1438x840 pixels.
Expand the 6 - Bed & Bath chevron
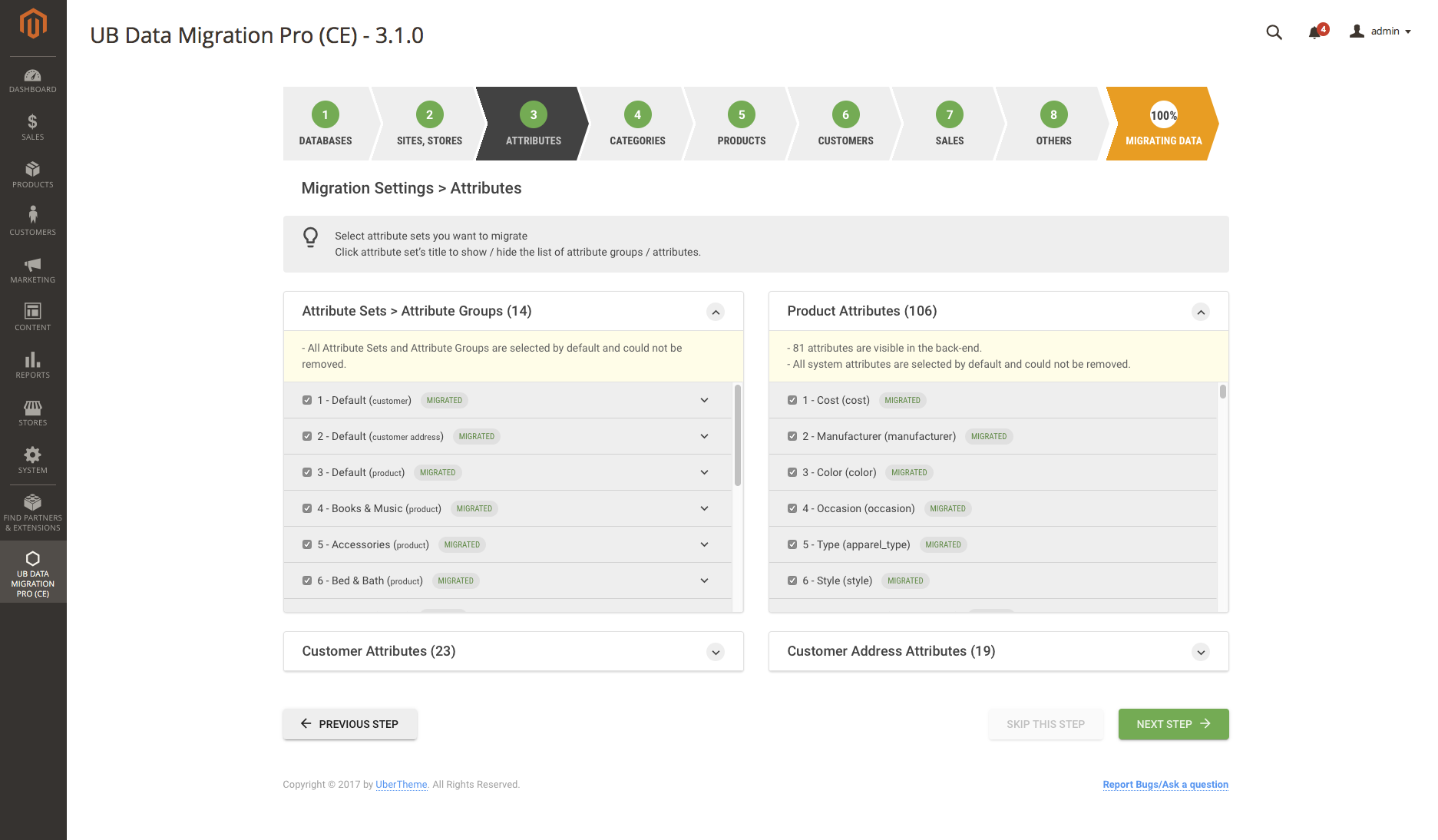[x=705, y=580]
